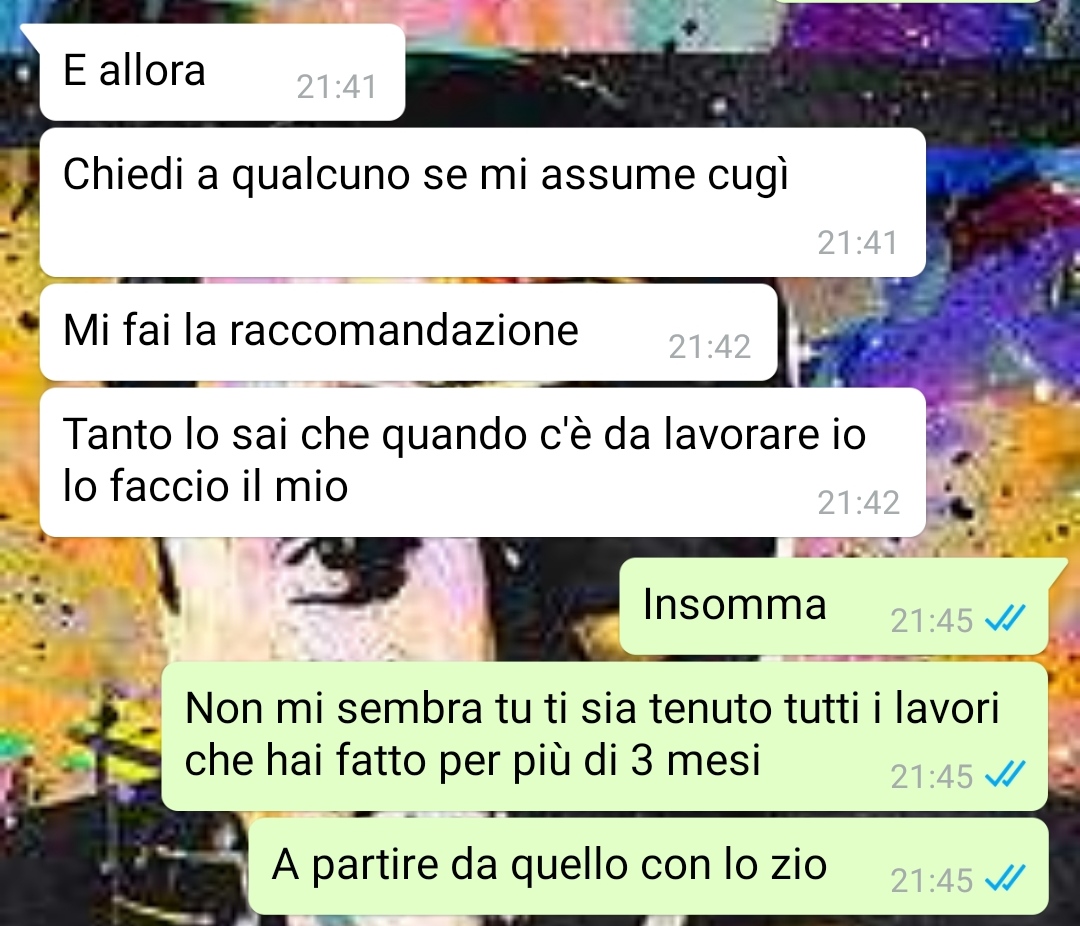The width and height of the screenshot is (1080, 926).
Task: Tap the green "Insomma" sent message
Action: pos(833,606)
